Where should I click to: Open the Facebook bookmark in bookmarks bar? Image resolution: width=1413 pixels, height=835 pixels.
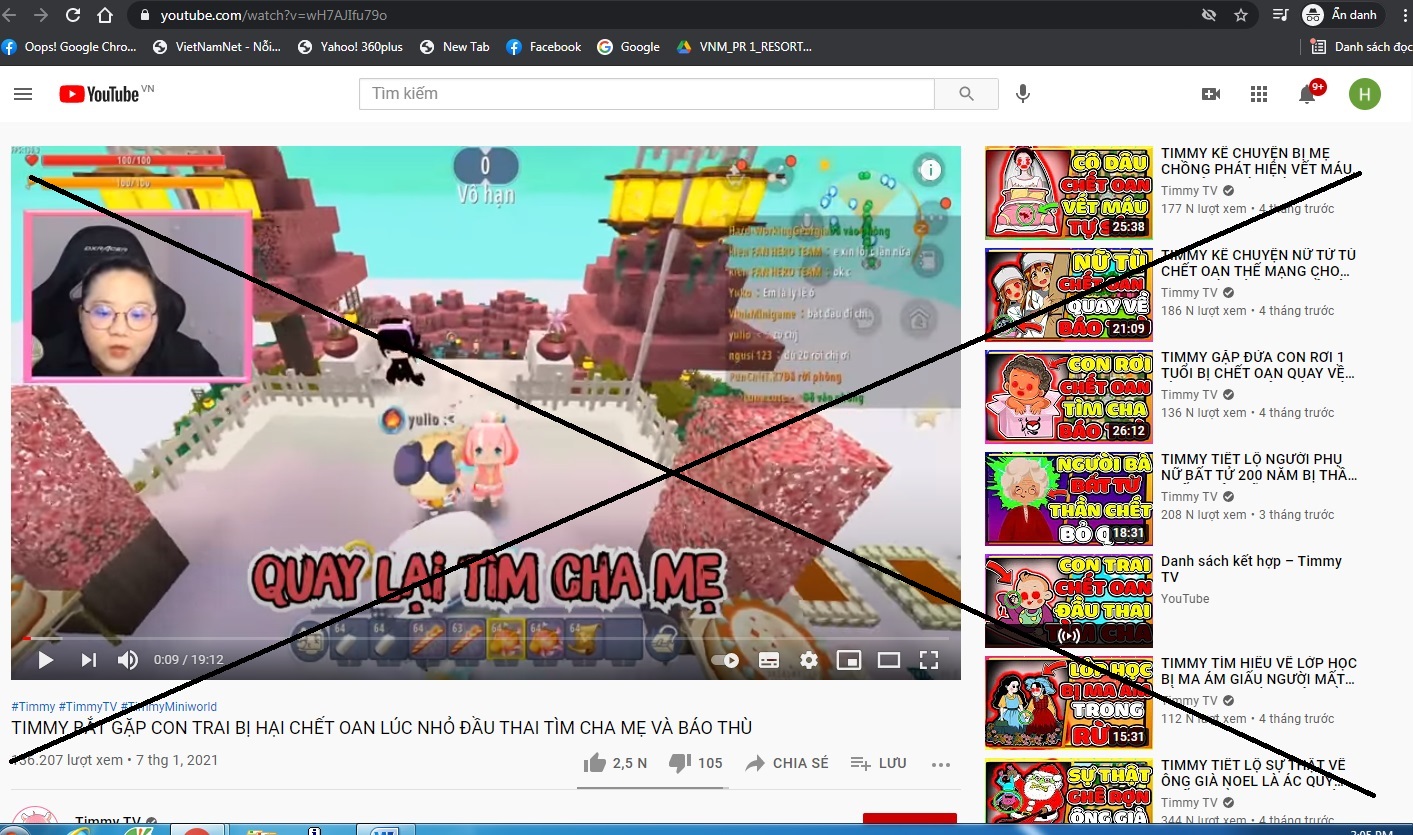[x=544, y=47]
